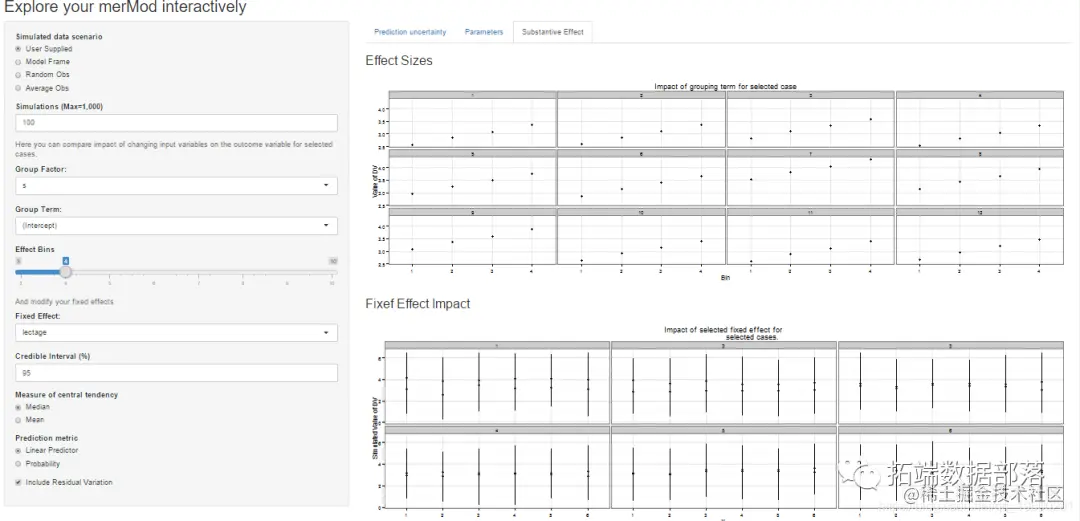This screenshot has width=1080, height=521.
Task: Open the Substantive Effect tab
Action: [552, 32]
